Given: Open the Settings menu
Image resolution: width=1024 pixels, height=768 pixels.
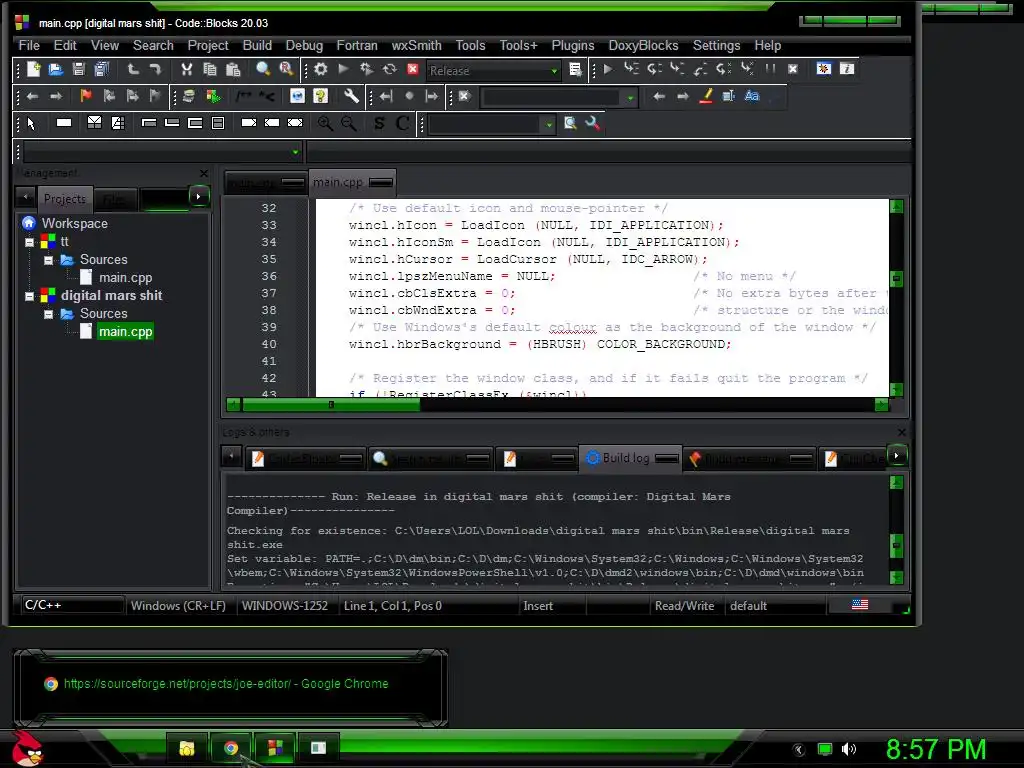Looking at the screenshot, I should coord(716,46).
